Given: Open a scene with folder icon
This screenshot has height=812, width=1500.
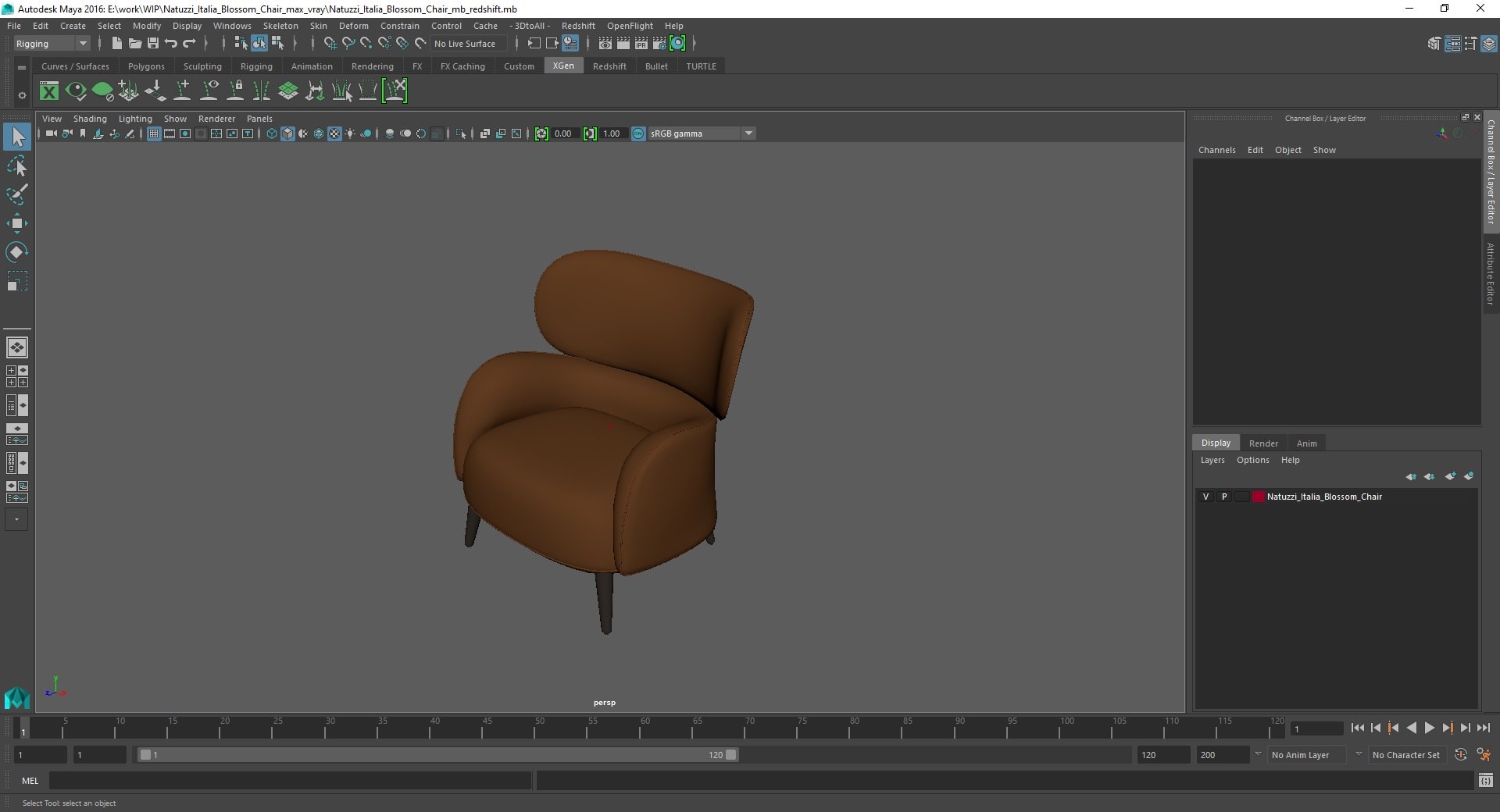Looking at the screenshot, I should pyautogui.click(x=134, y=44).
